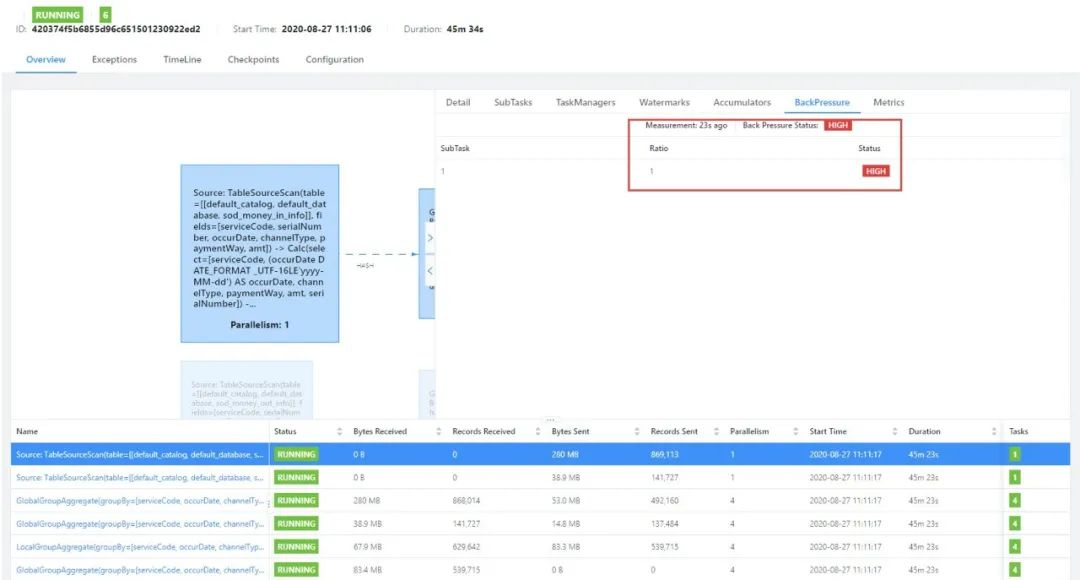Click the Name column header
This screenshot has height=580, width=1080.
click(x=27, y=431)
